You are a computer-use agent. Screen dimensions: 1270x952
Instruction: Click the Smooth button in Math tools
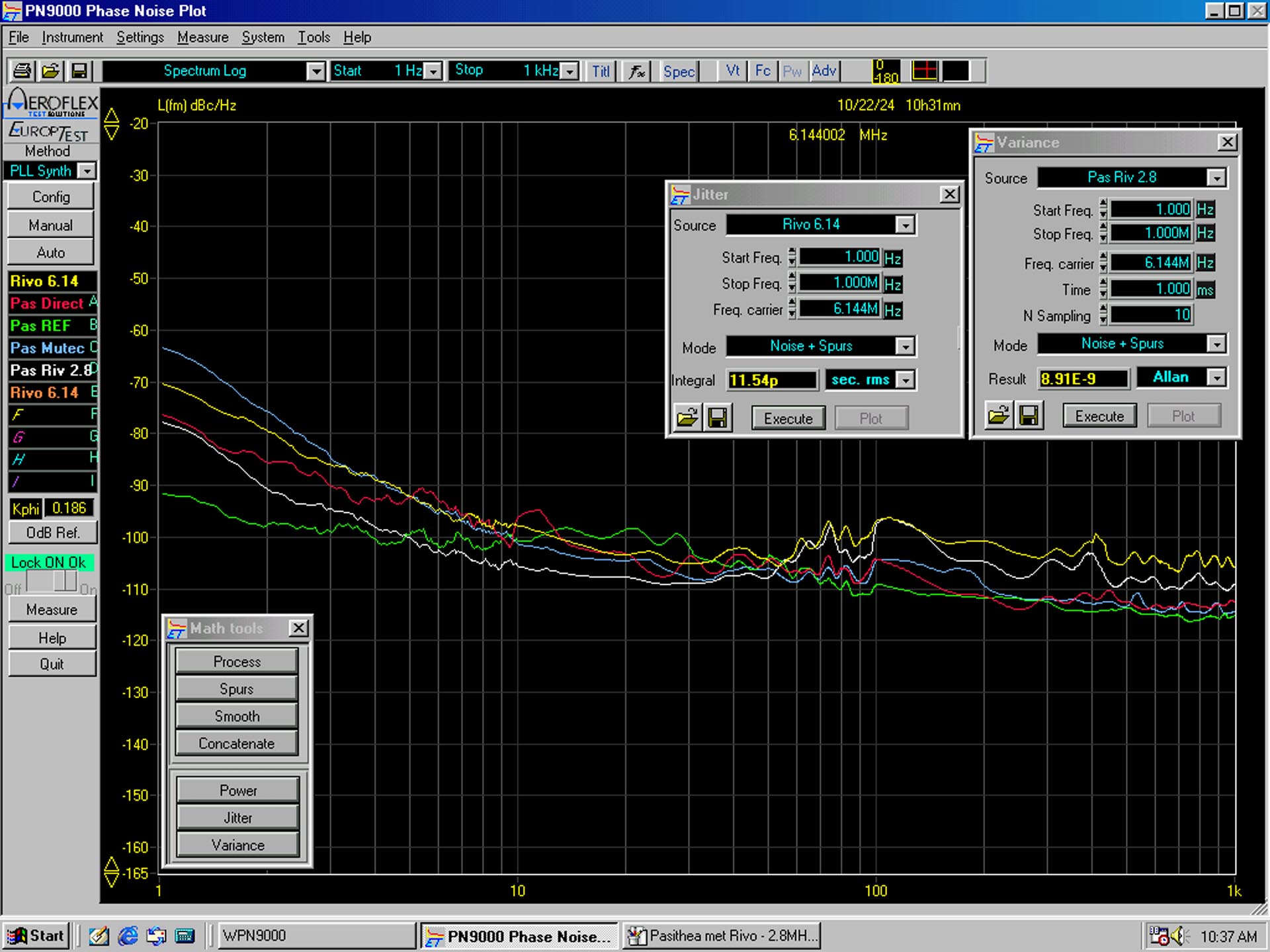coord(237,716)
